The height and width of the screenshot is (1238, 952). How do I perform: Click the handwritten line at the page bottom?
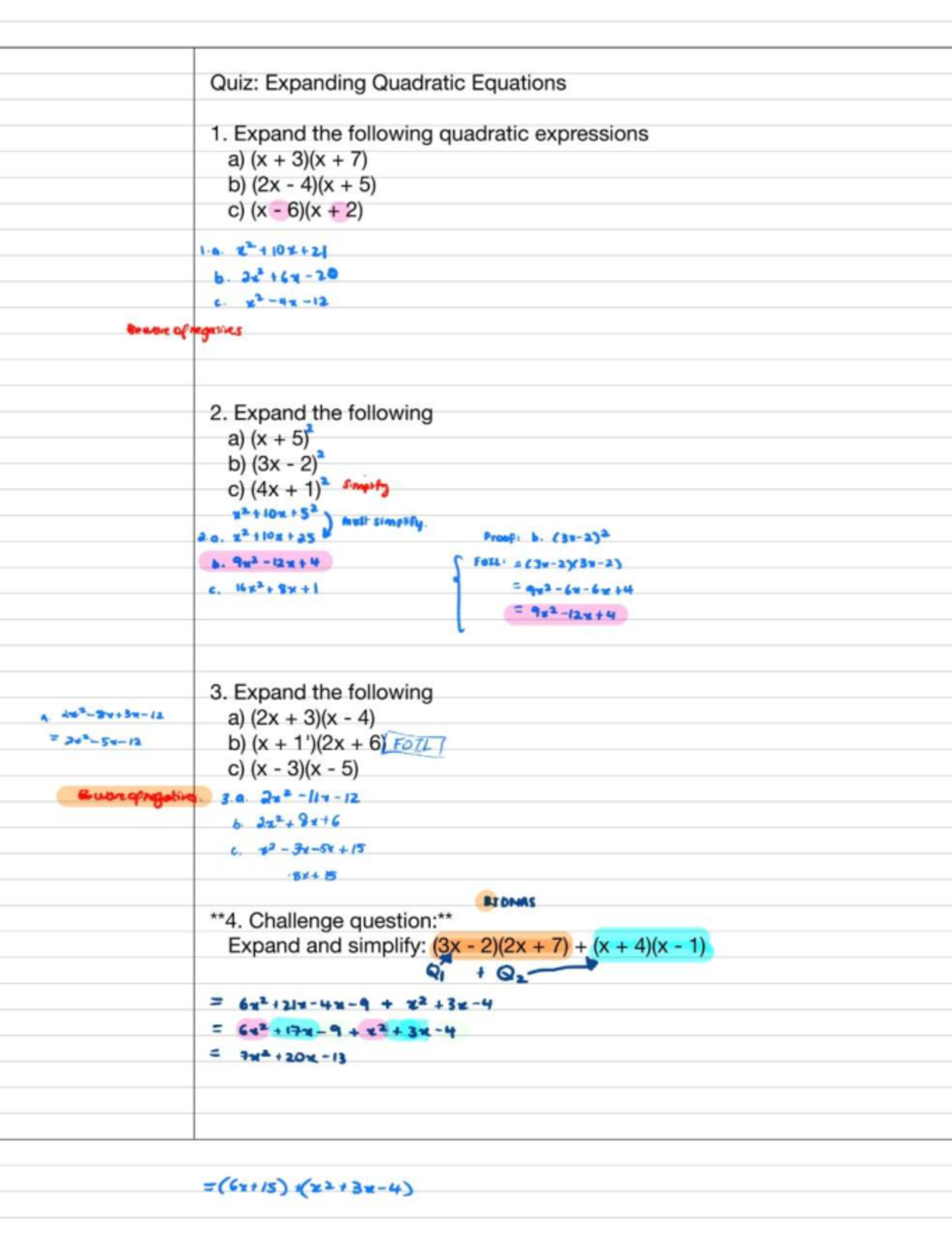click(308, 1188)
